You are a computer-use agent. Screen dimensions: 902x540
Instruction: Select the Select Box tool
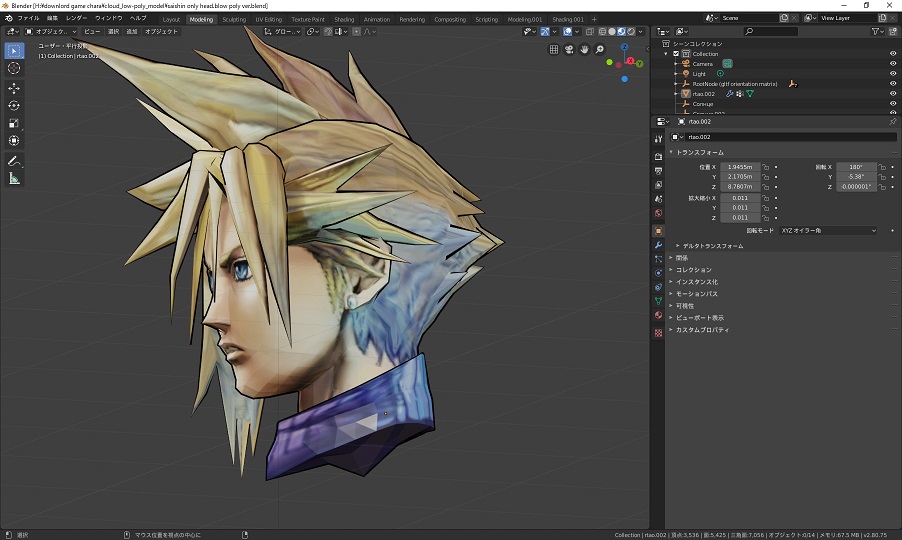14,51
